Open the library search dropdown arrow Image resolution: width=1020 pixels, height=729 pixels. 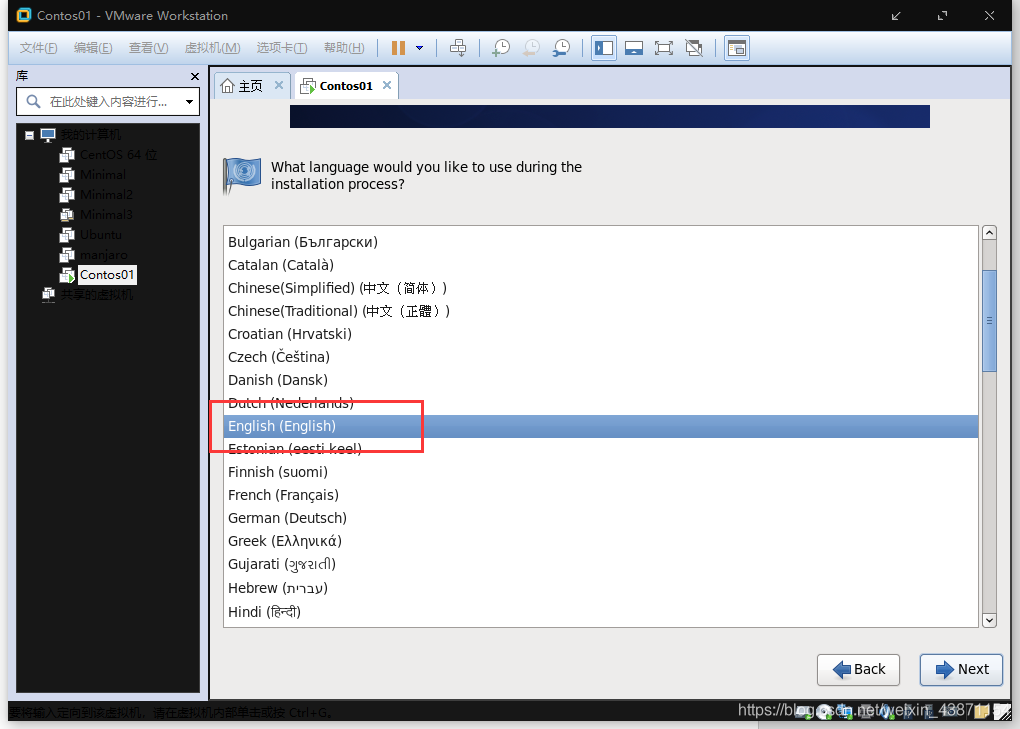(x=189, y=101)
